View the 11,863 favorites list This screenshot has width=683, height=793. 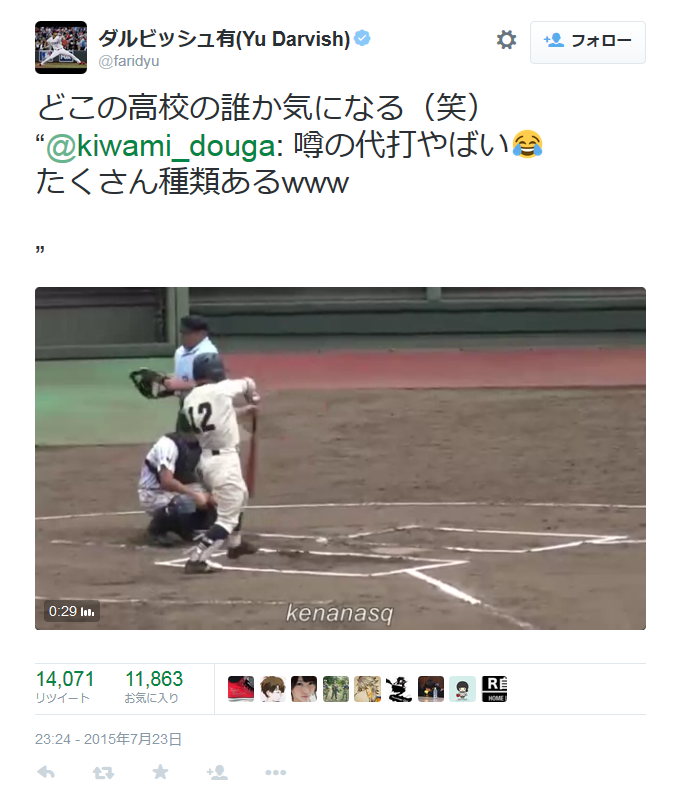(154, 686)
